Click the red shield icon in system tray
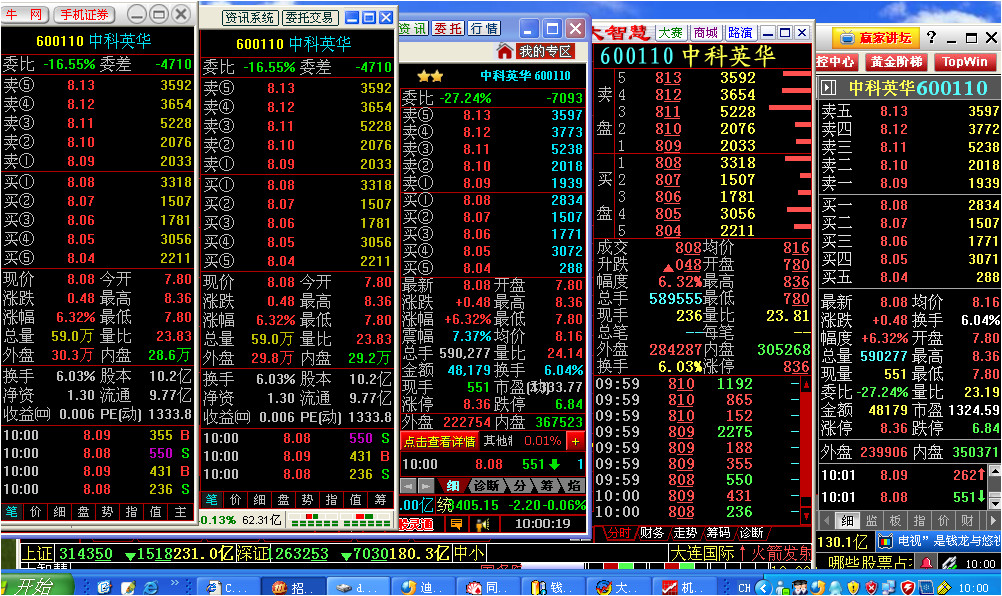Viewport: 1002px width, 596px height. point(908,586)
